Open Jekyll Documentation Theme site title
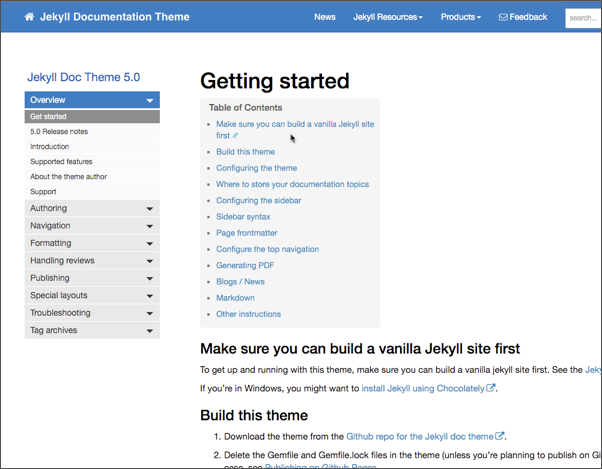 pyautogui.click(x=114, y=17)
